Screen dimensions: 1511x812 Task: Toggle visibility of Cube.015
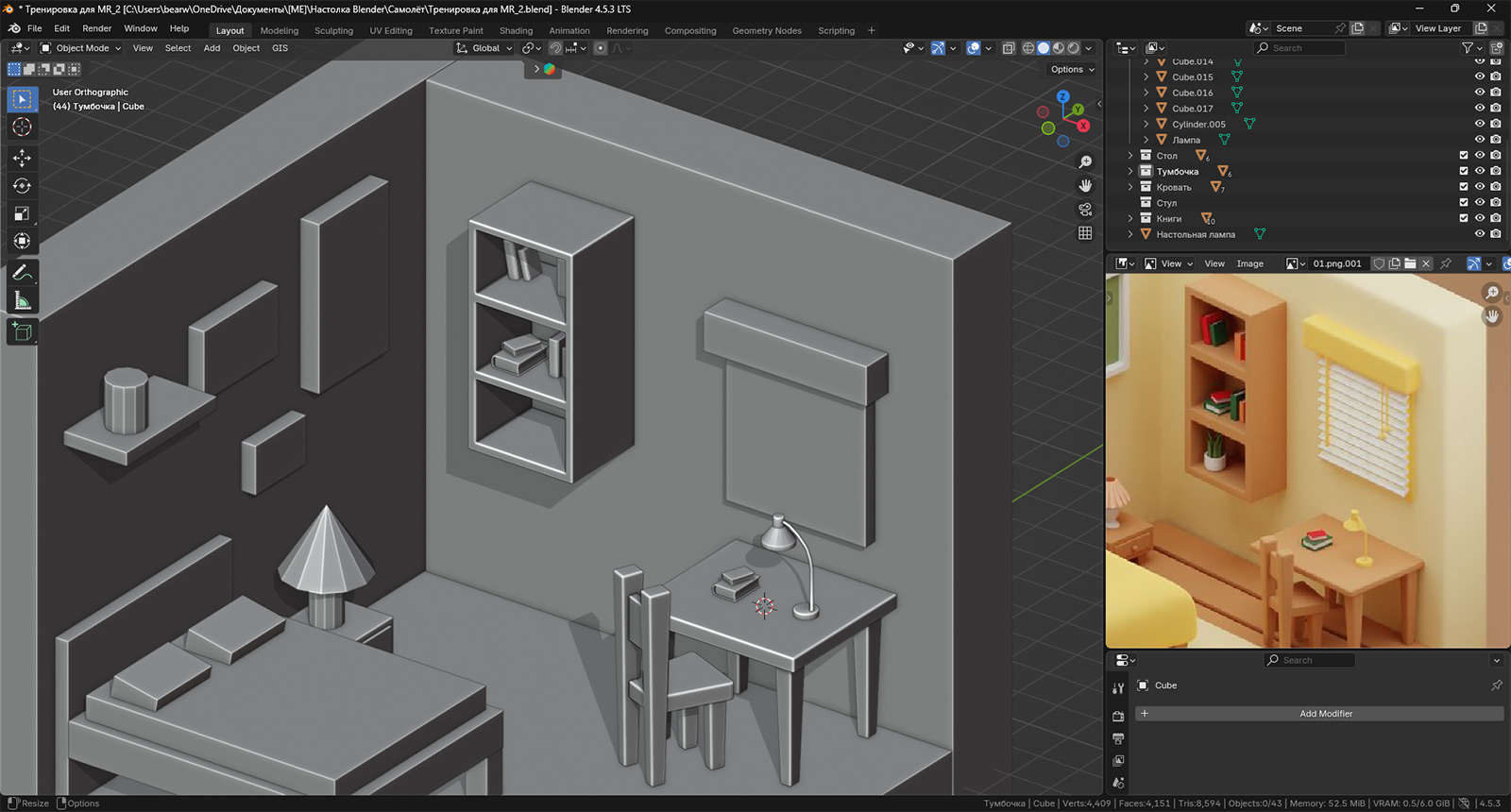(1480, 77)
